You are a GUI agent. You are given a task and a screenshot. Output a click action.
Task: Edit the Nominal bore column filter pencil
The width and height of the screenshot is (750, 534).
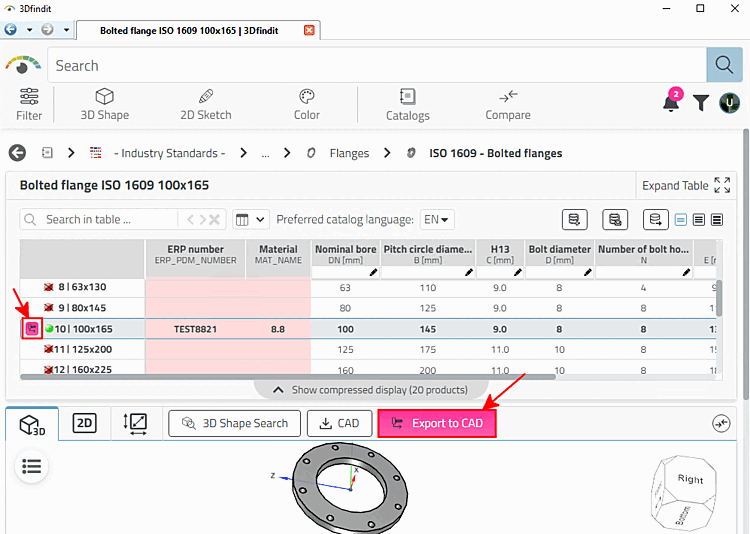click(x=373, y=272)
